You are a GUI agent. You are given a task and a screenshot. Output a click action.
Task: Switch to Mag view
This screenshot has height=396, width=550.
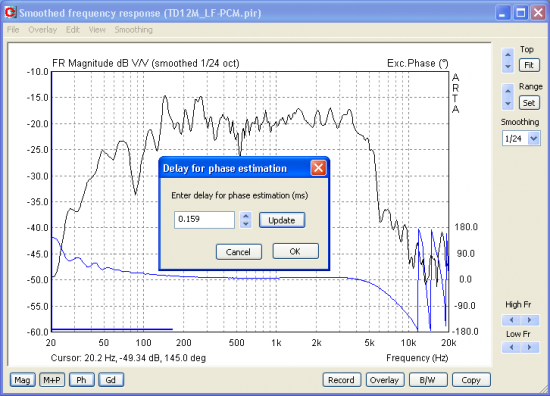[x=22, y=380]
